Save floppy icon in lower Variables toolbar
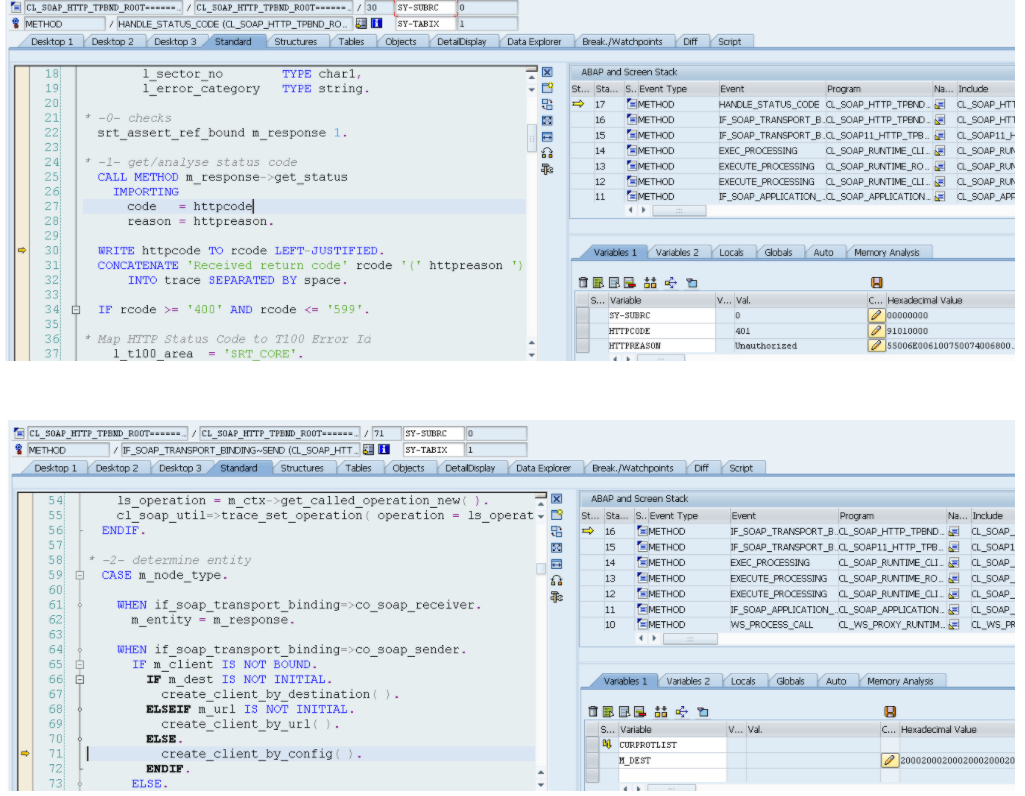Viewport: 1025px width, 796px height. 890,712
